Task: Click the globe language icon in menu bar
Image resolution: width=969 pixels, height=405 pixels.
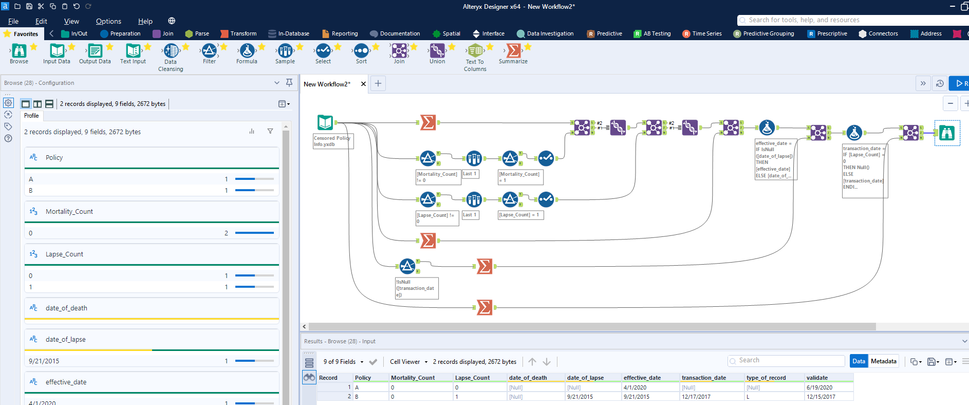Action: [x=171, y=21]
